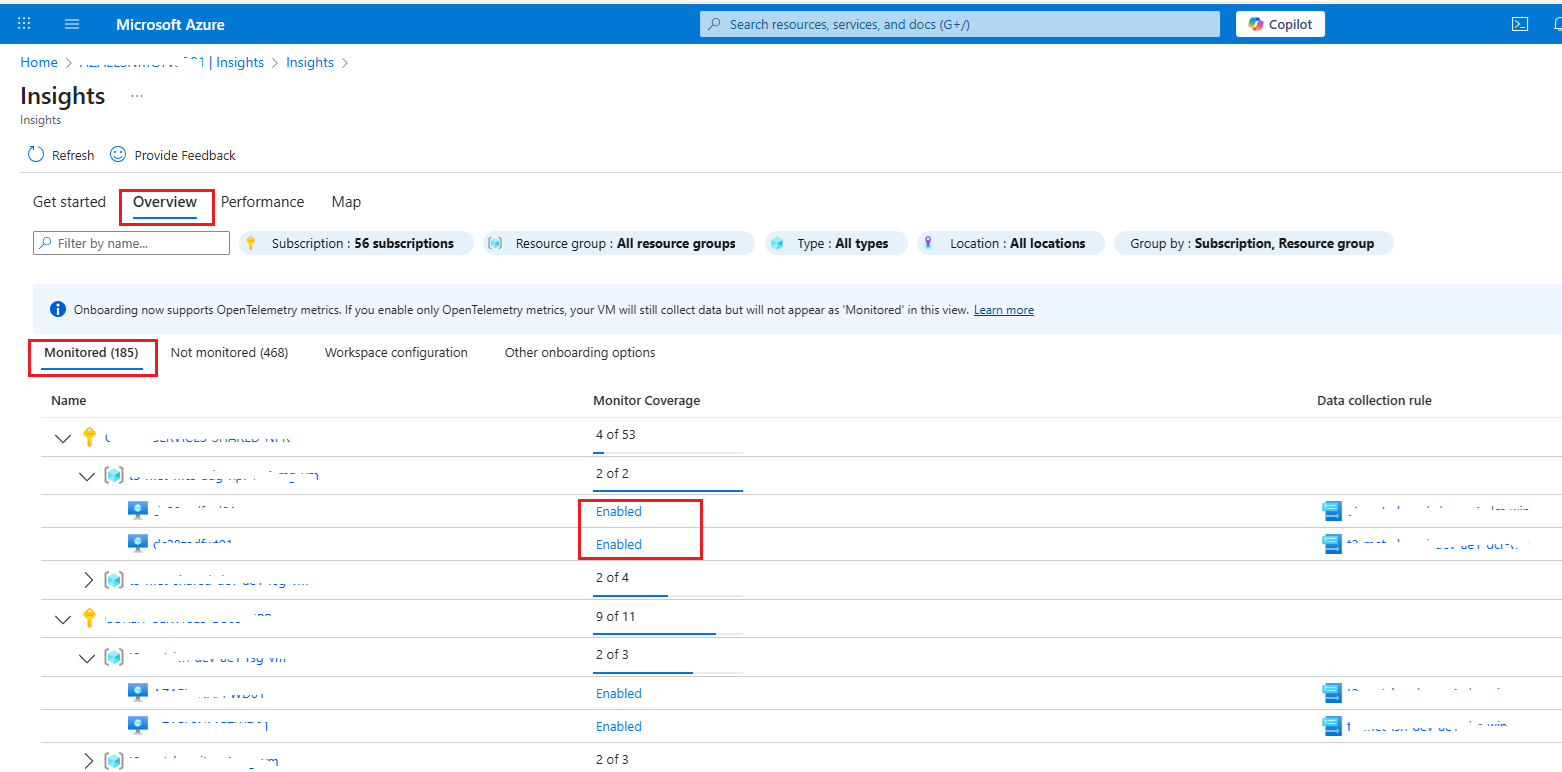The width and height of the screenshot is (1562, 772).
Task: Click VM icon in first row under expanded 2 of 3 group
Action: click(138, 692)
